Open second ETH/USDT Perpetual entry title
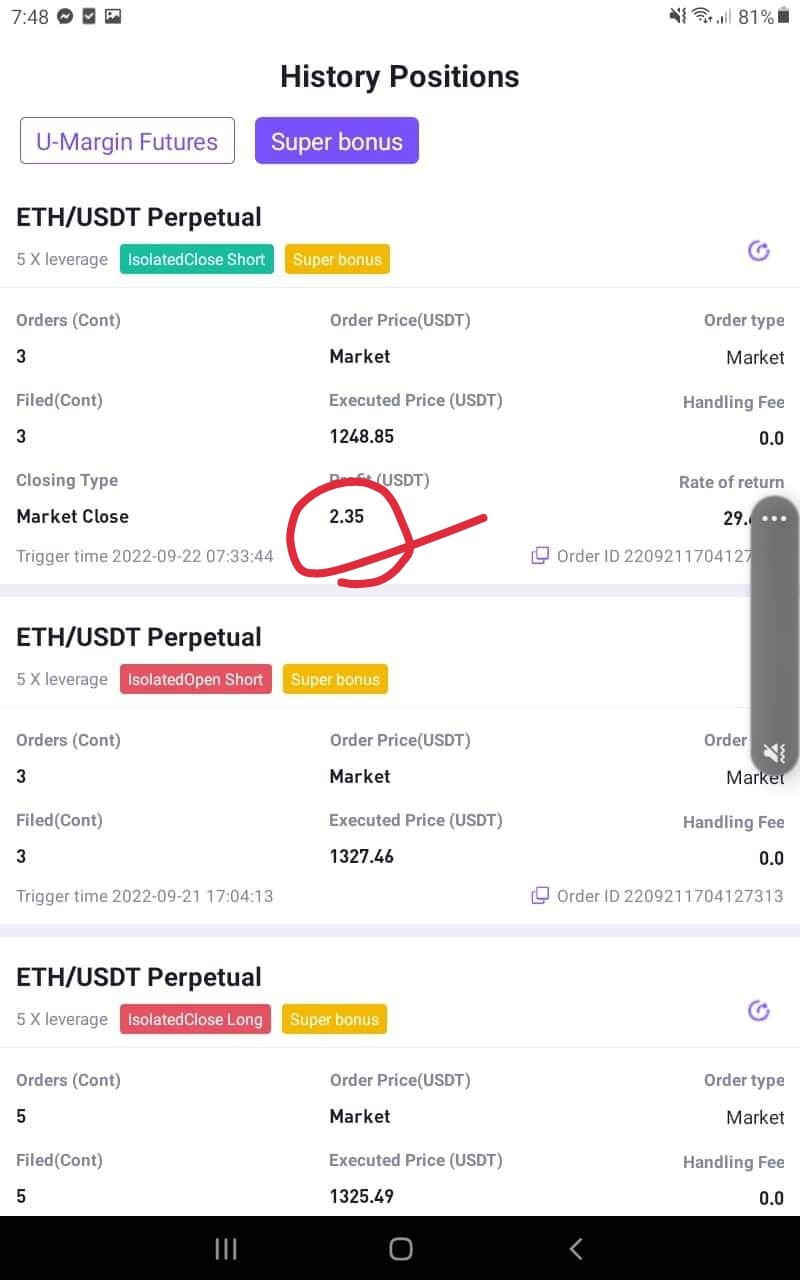Image resolution: width=800 pixels, height=1280 pixels. pos(139,637)
